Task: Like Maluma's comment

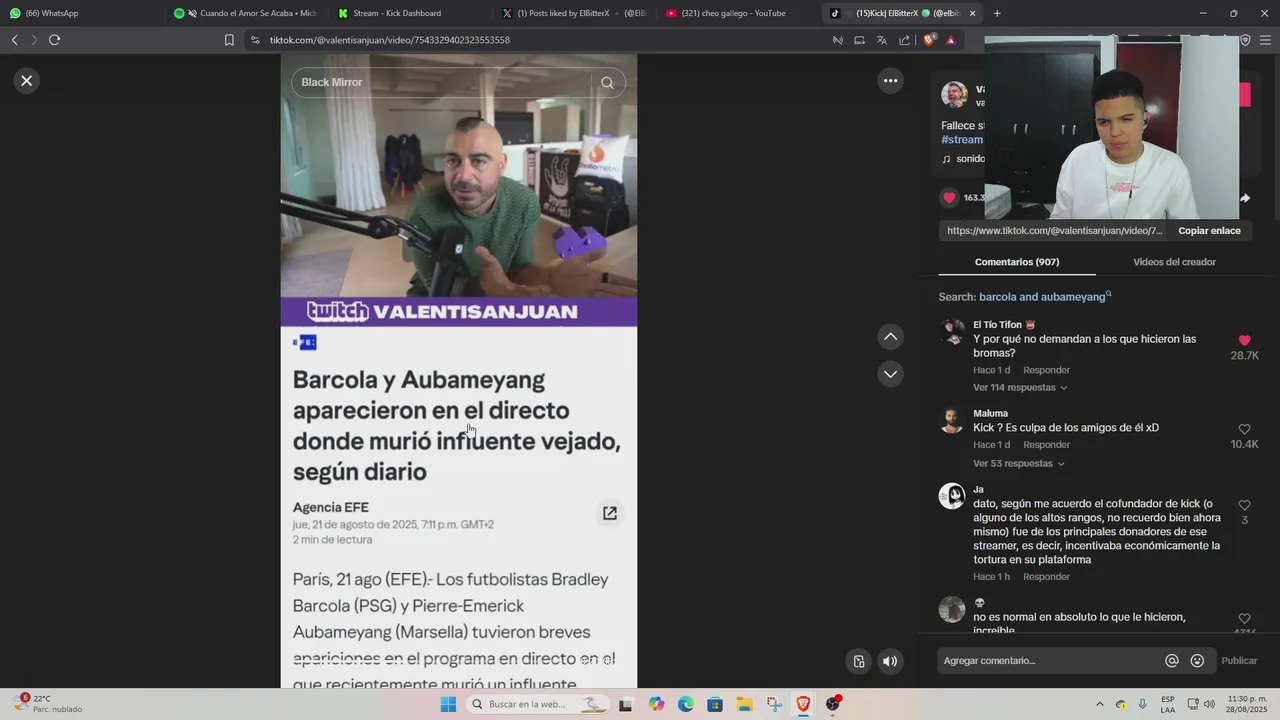Action: pyautogui.click(x=1244, y=429)
